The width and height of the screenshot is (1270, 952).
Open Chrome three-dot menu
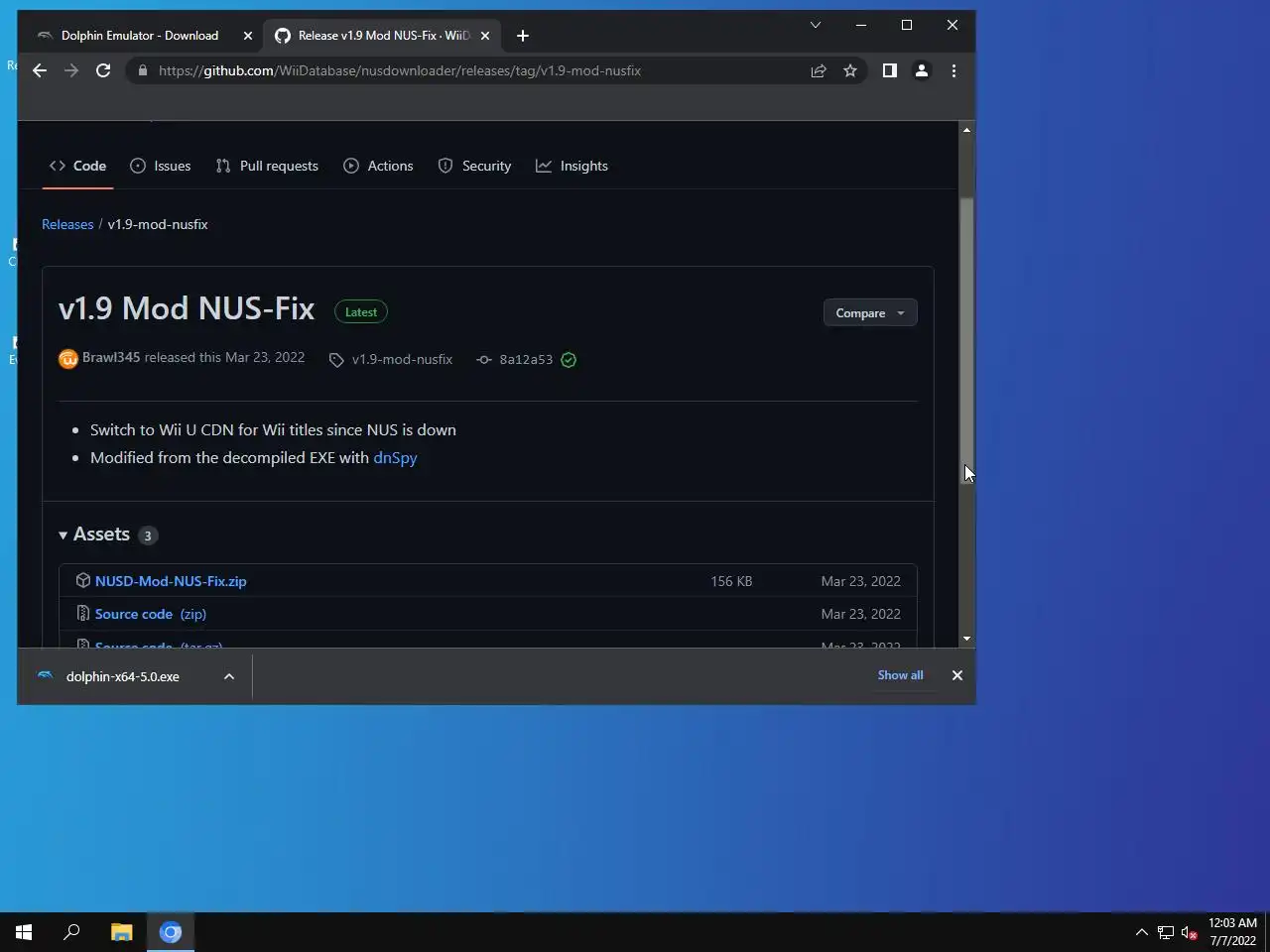click(x=953, y=70)
